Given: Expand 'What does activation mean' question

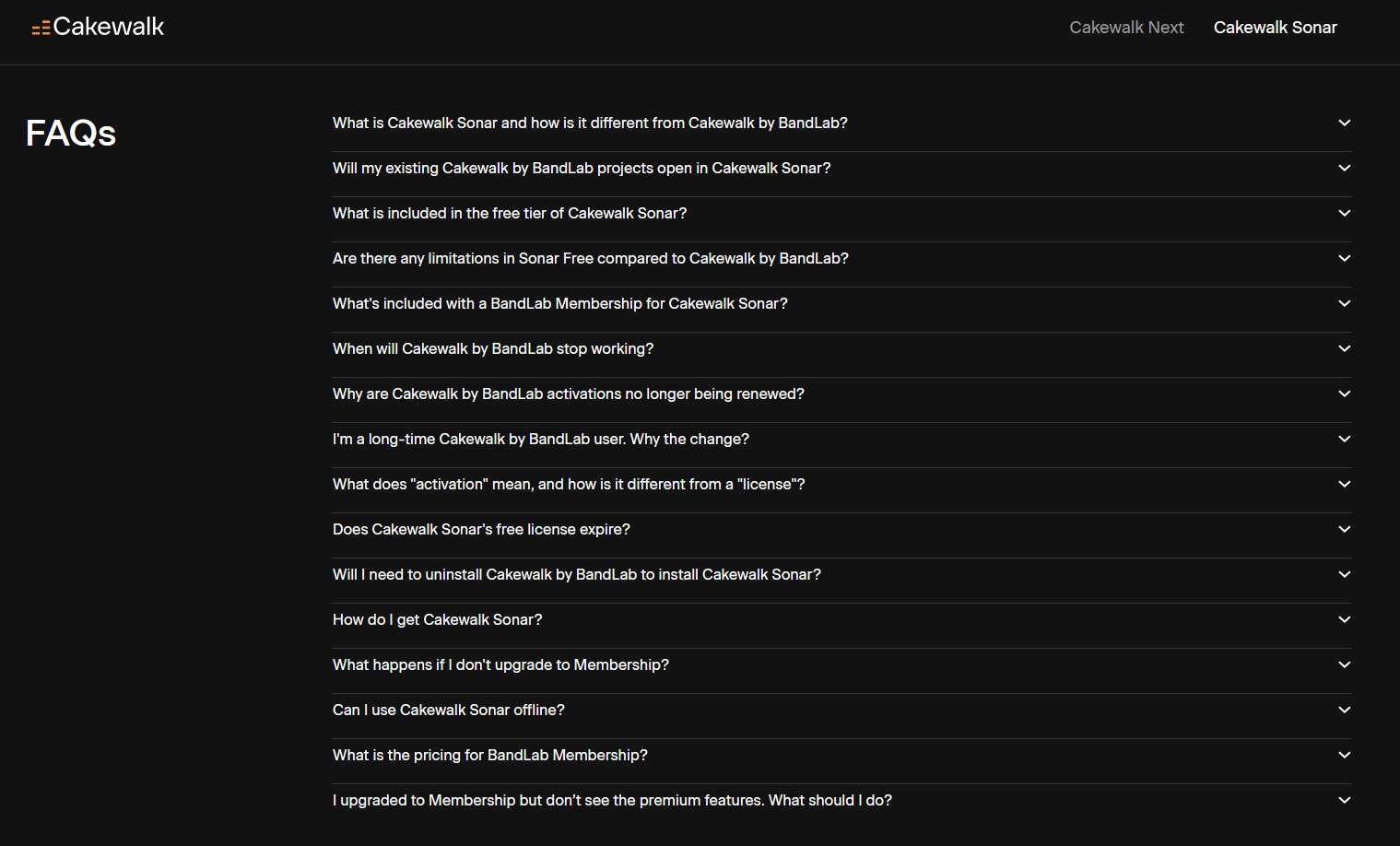Looking at the screenshot, I should [841, 484].
